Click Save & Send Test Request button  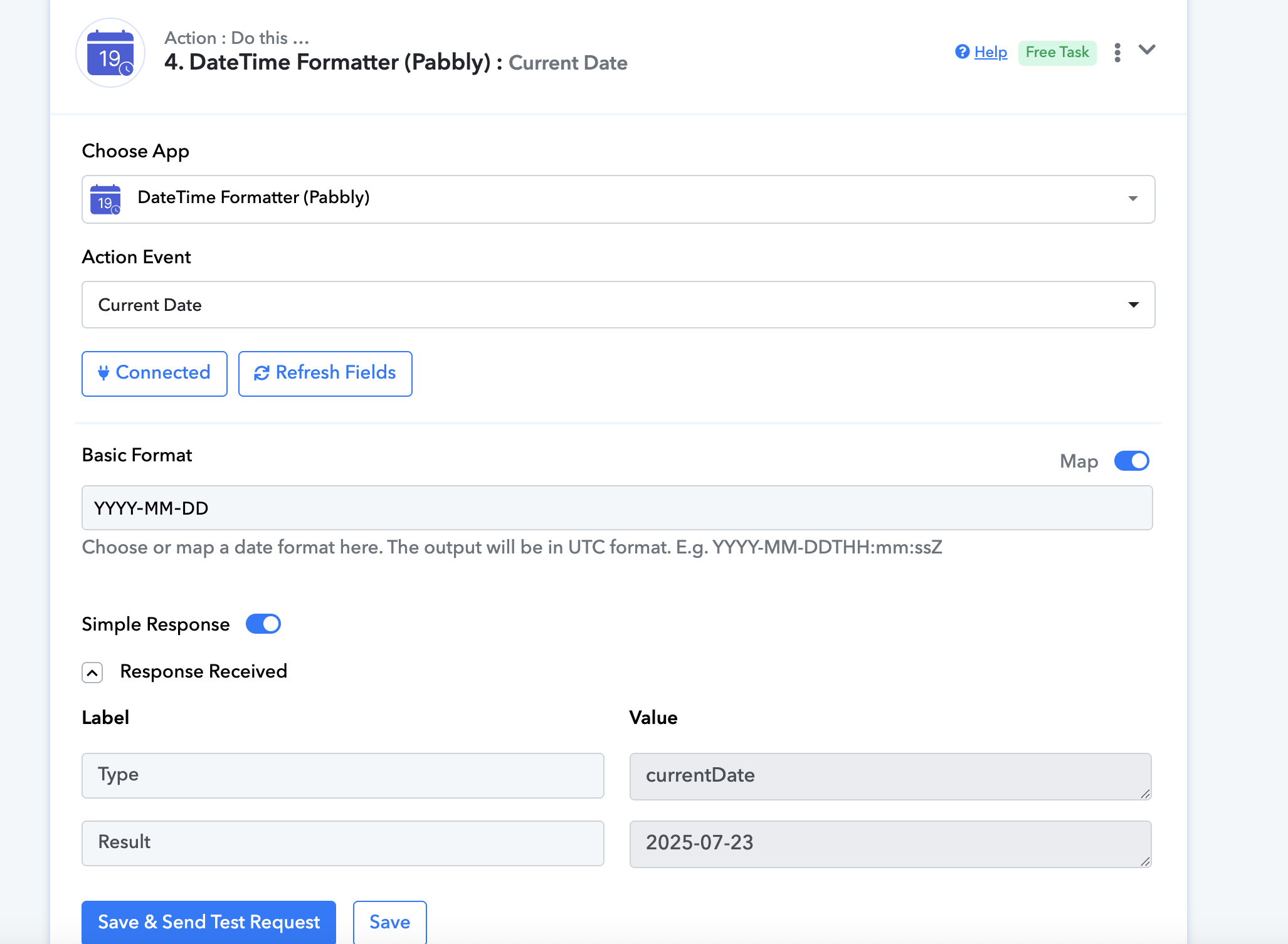click(x=209, y=922)
